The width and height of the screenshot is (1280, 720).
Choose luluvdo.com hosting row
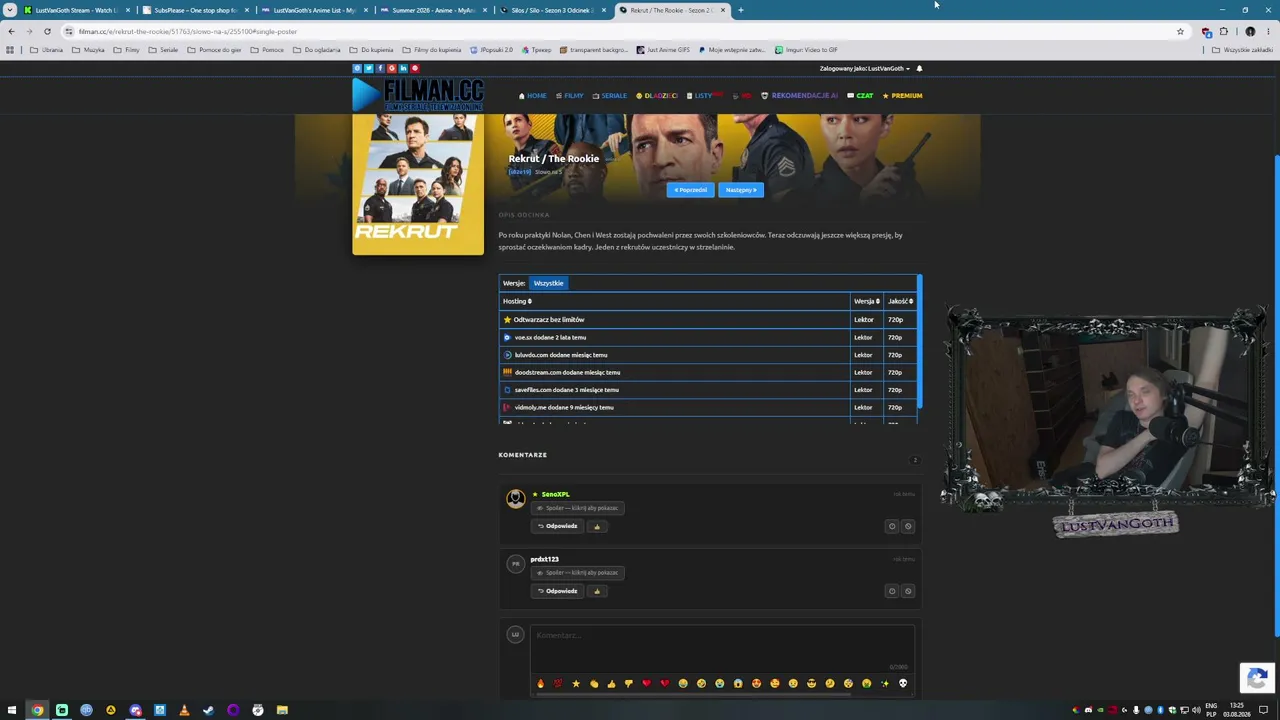tap(708, 355)
